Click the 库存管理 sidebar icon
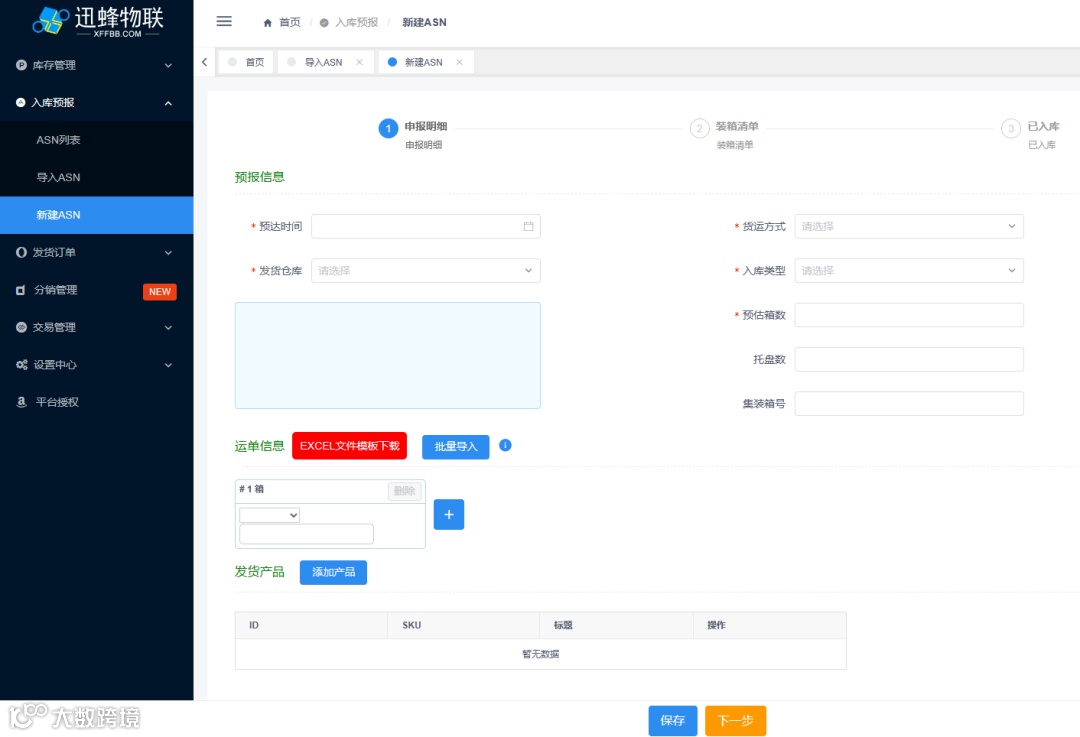Viewport: 1080px width, 737px height. (x=21, y=65)
